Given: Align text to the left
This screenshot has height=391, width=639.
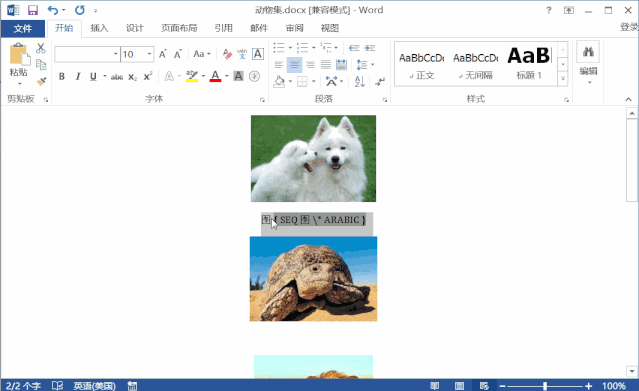Looking at the screenshot, I should [279, 65].
